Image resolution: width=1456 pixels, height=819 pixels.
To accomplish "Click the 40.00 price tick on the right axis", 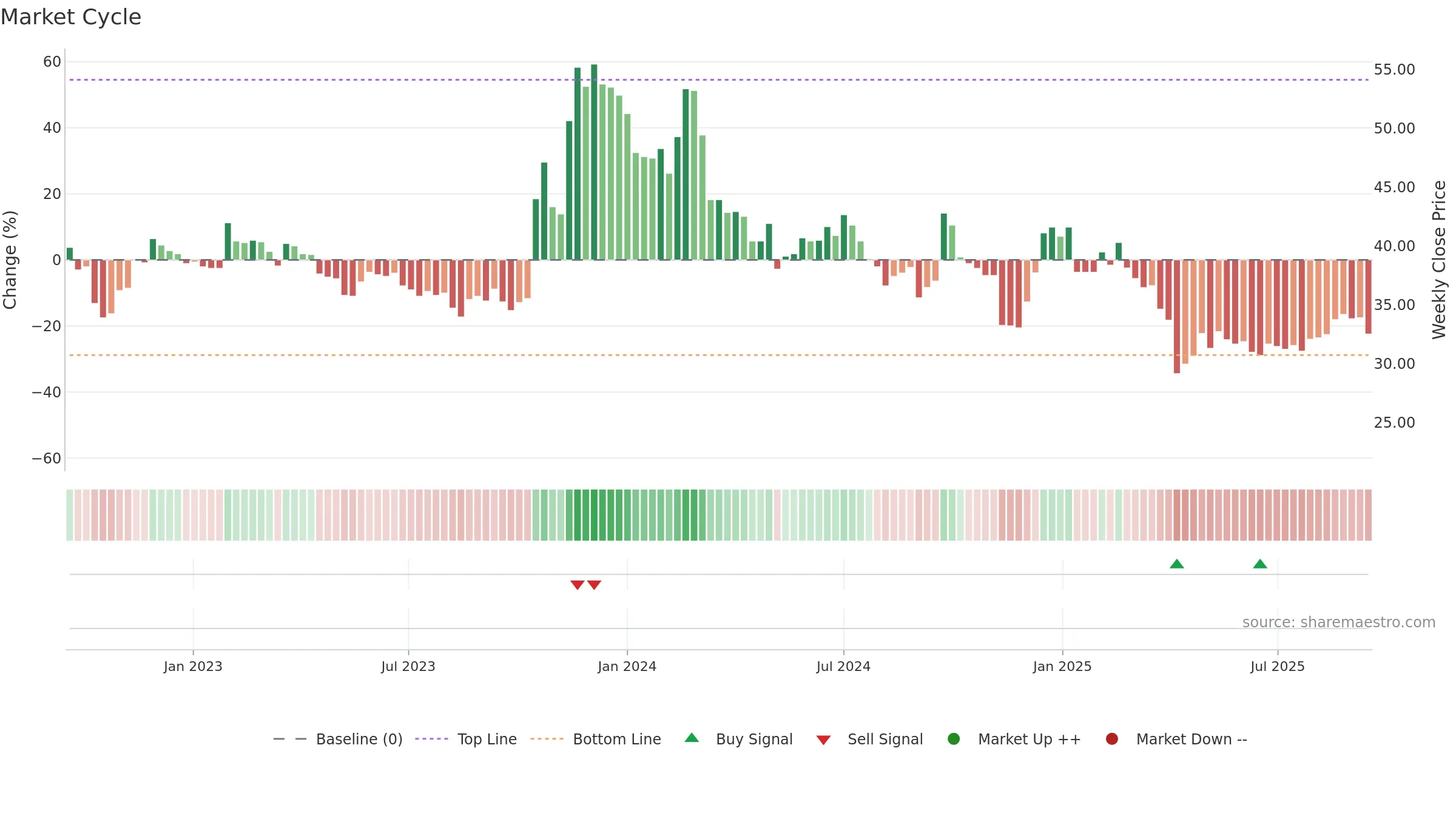I will [1394, 246].
